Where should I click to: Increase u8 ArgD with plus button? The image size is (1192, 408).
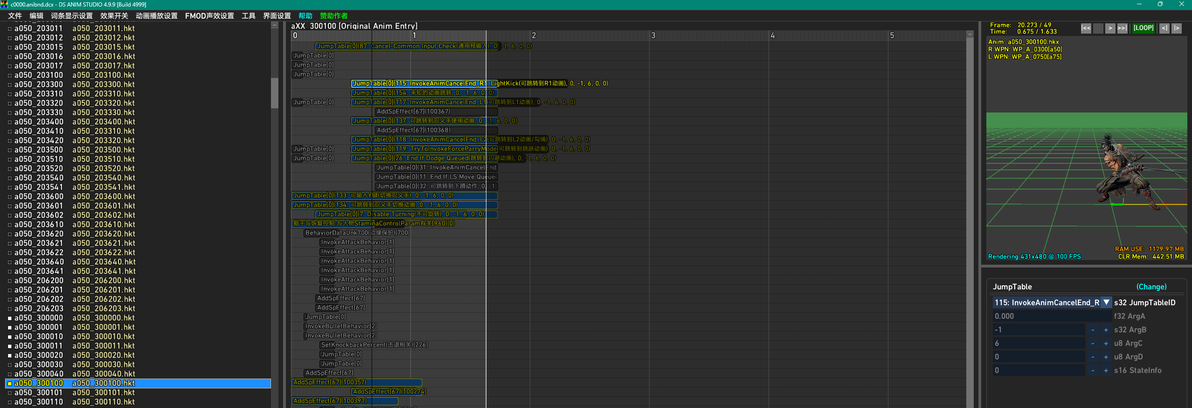tap(1106, 357)
